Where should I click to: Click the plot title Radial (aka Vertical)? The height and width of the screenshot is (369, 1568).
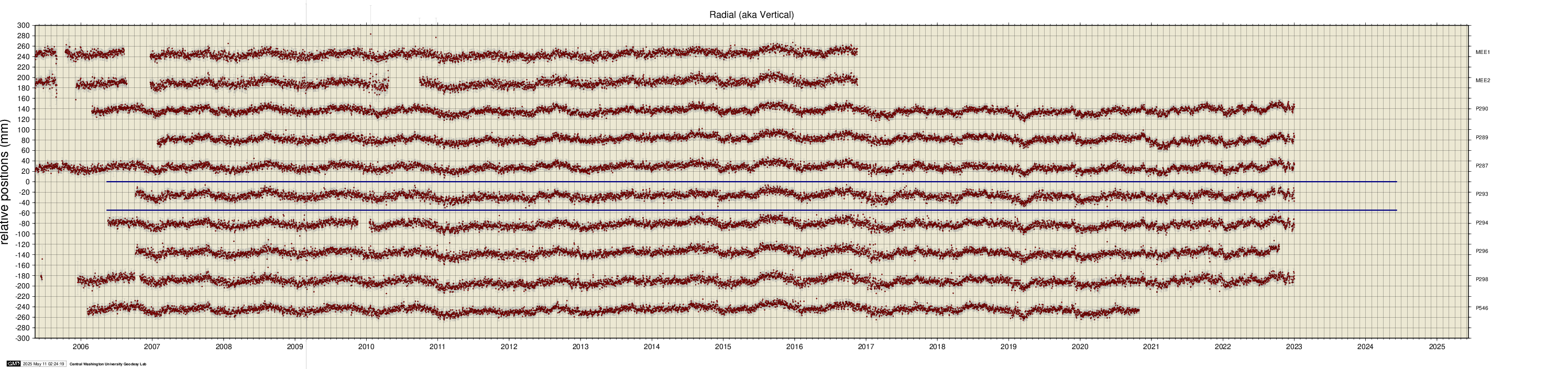(751, 15)
